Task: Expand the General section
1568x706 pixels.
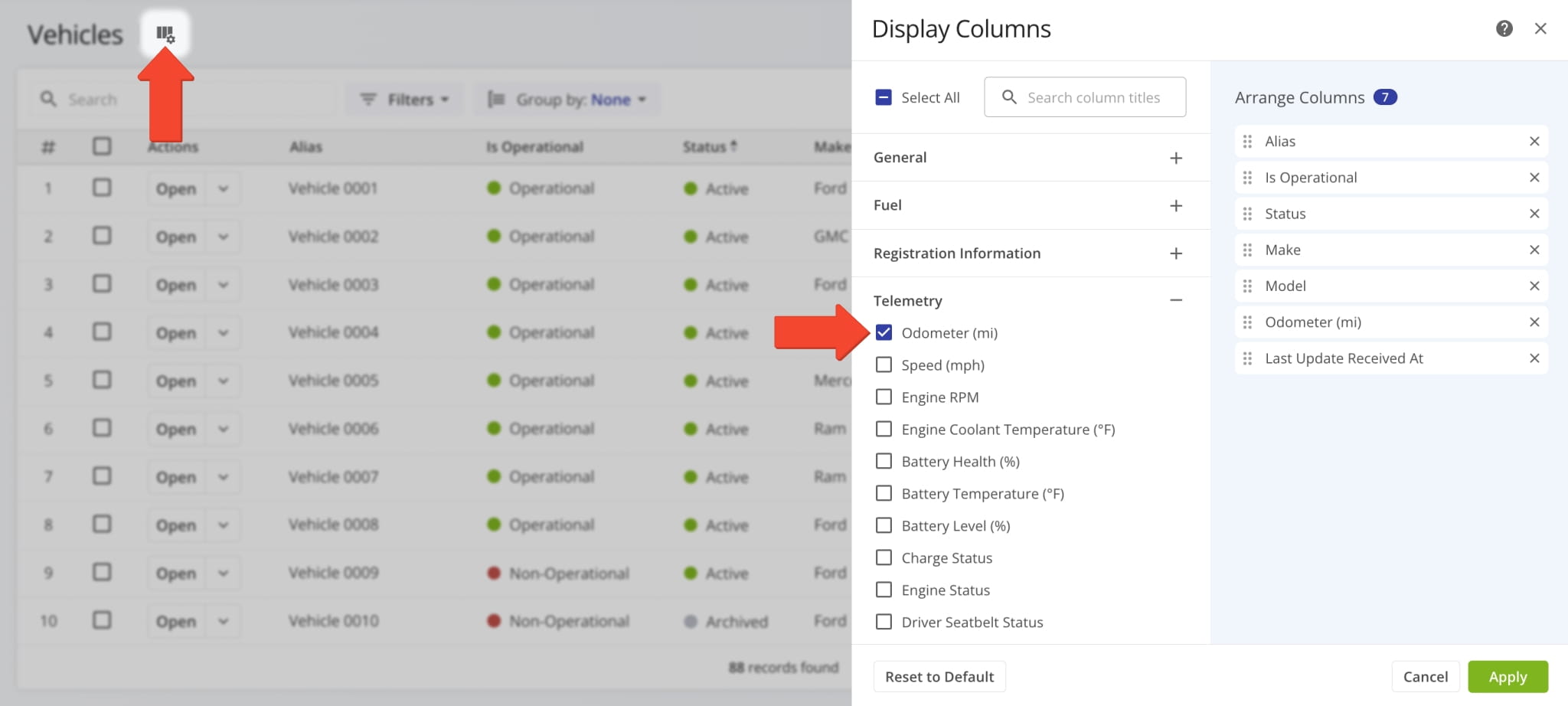Action: tap(1176, 158)
